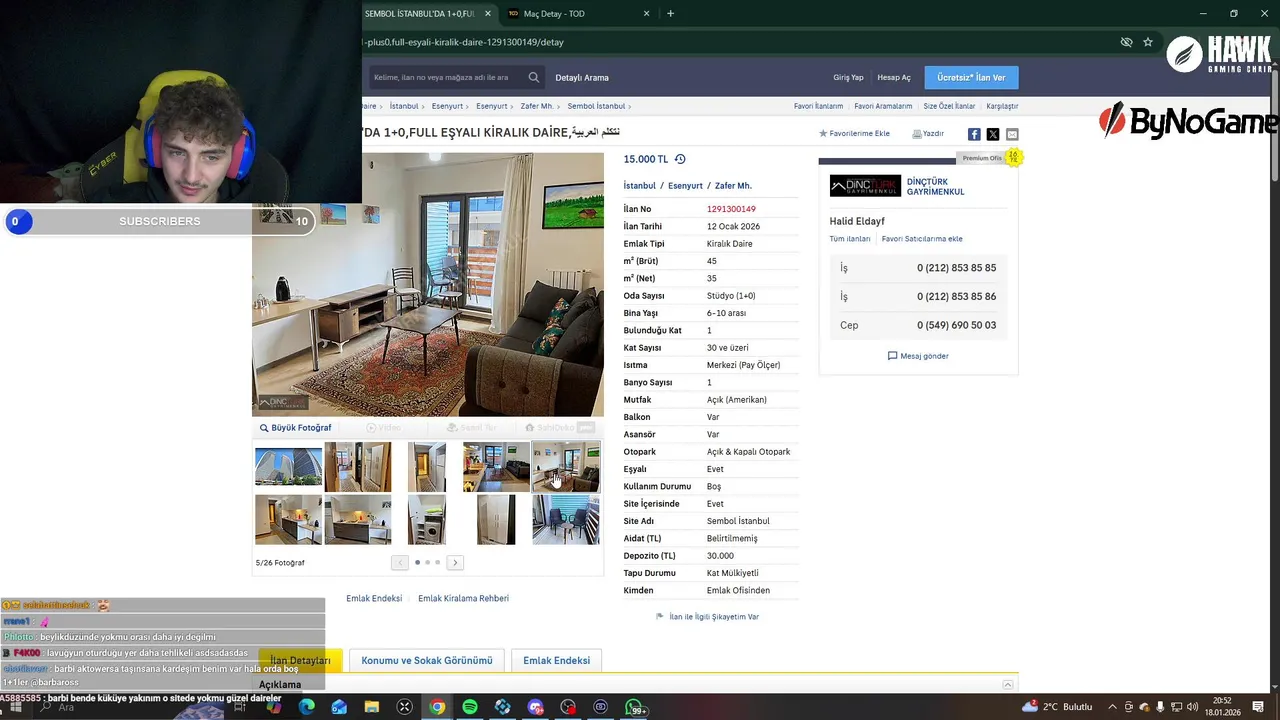Click the Mesaj gönder chat icon

893,356
